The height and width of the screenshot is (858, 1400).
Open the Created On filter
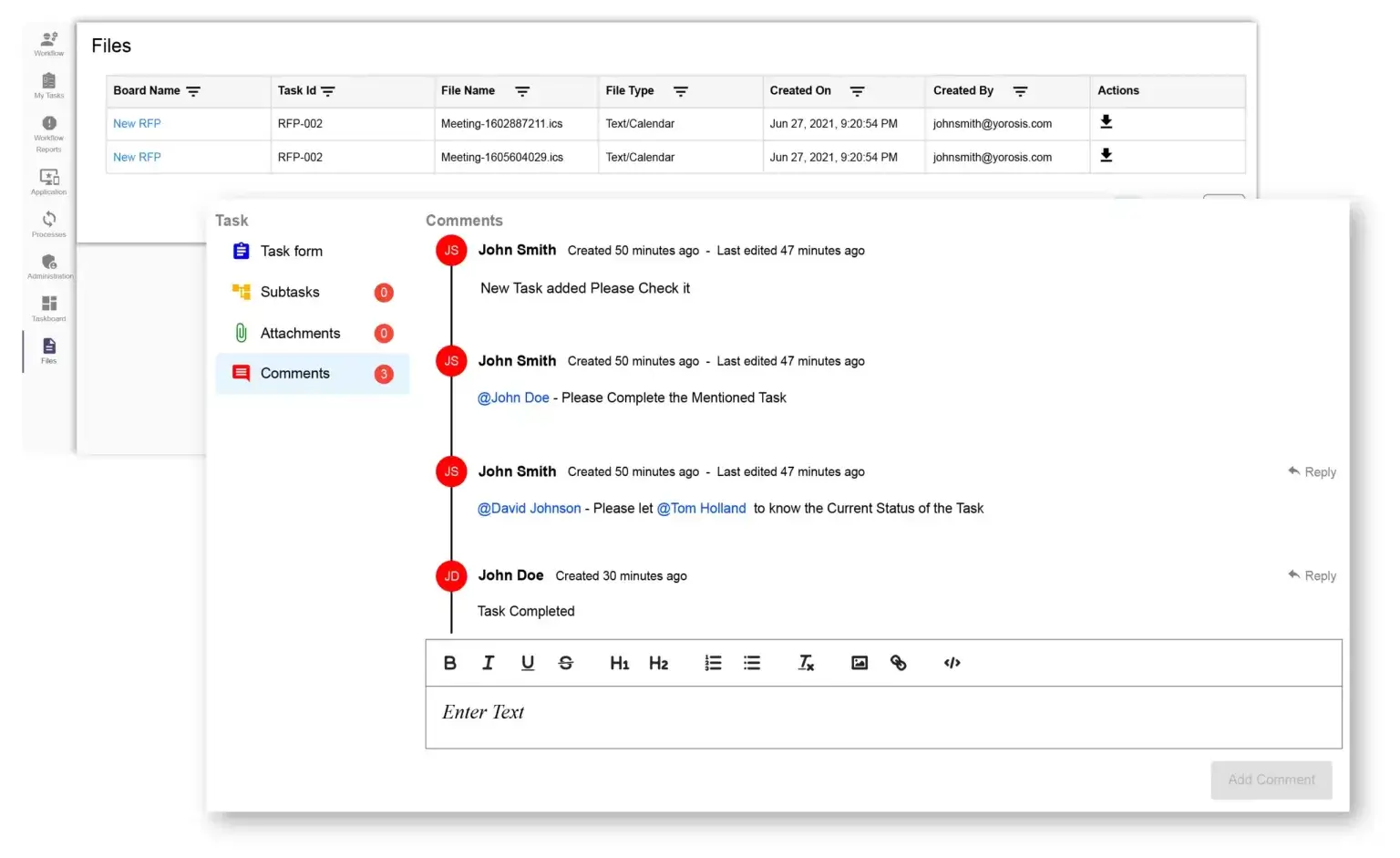857,90
